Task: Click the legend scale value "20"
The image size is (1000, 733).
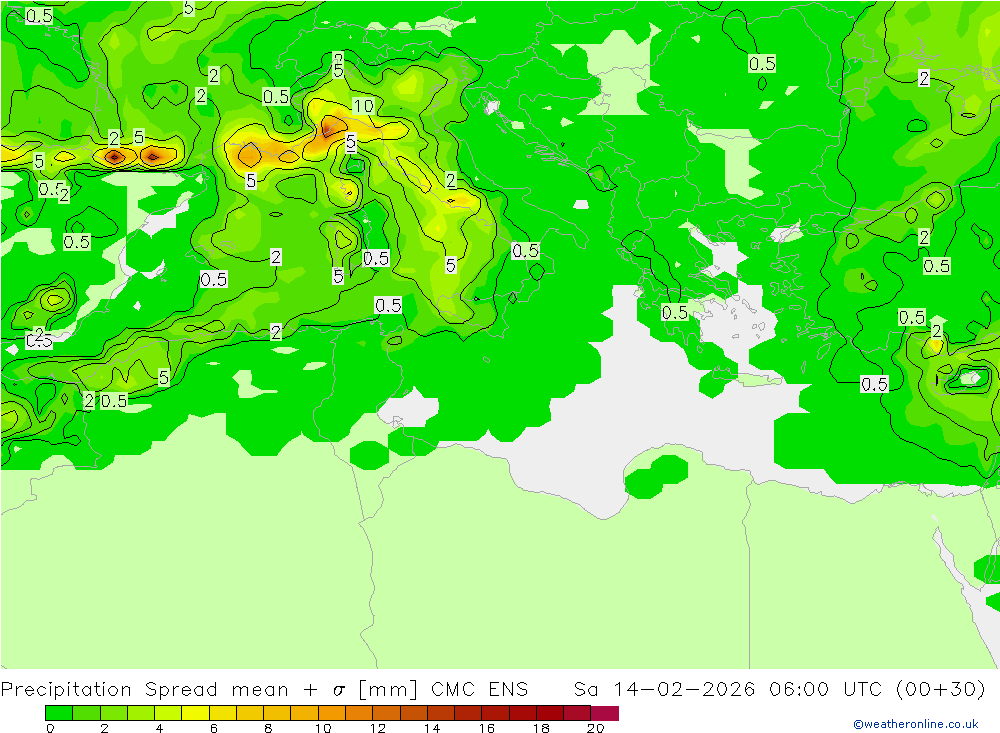Action: pyautogui.click(x=595, y=728)
